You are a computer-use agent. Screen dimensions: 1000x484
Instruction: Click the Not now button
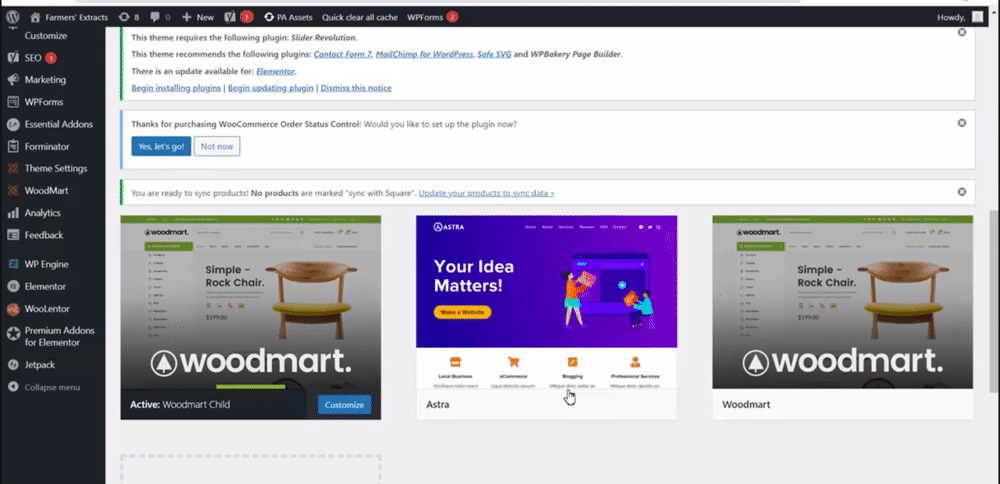[217, 146]
